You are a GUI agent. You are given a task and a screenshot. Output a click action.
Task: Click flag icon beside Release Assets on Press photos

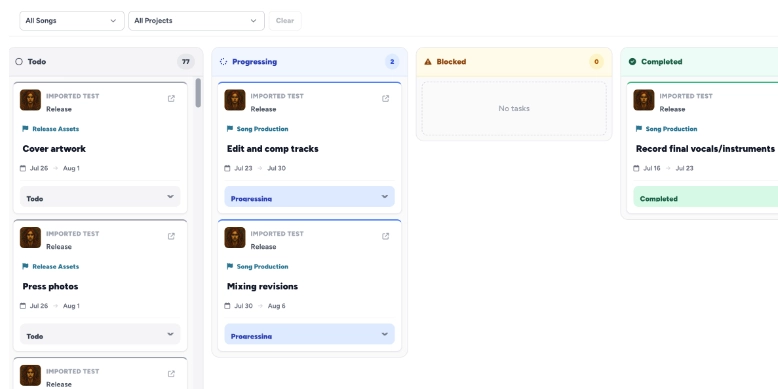[25, 266]
